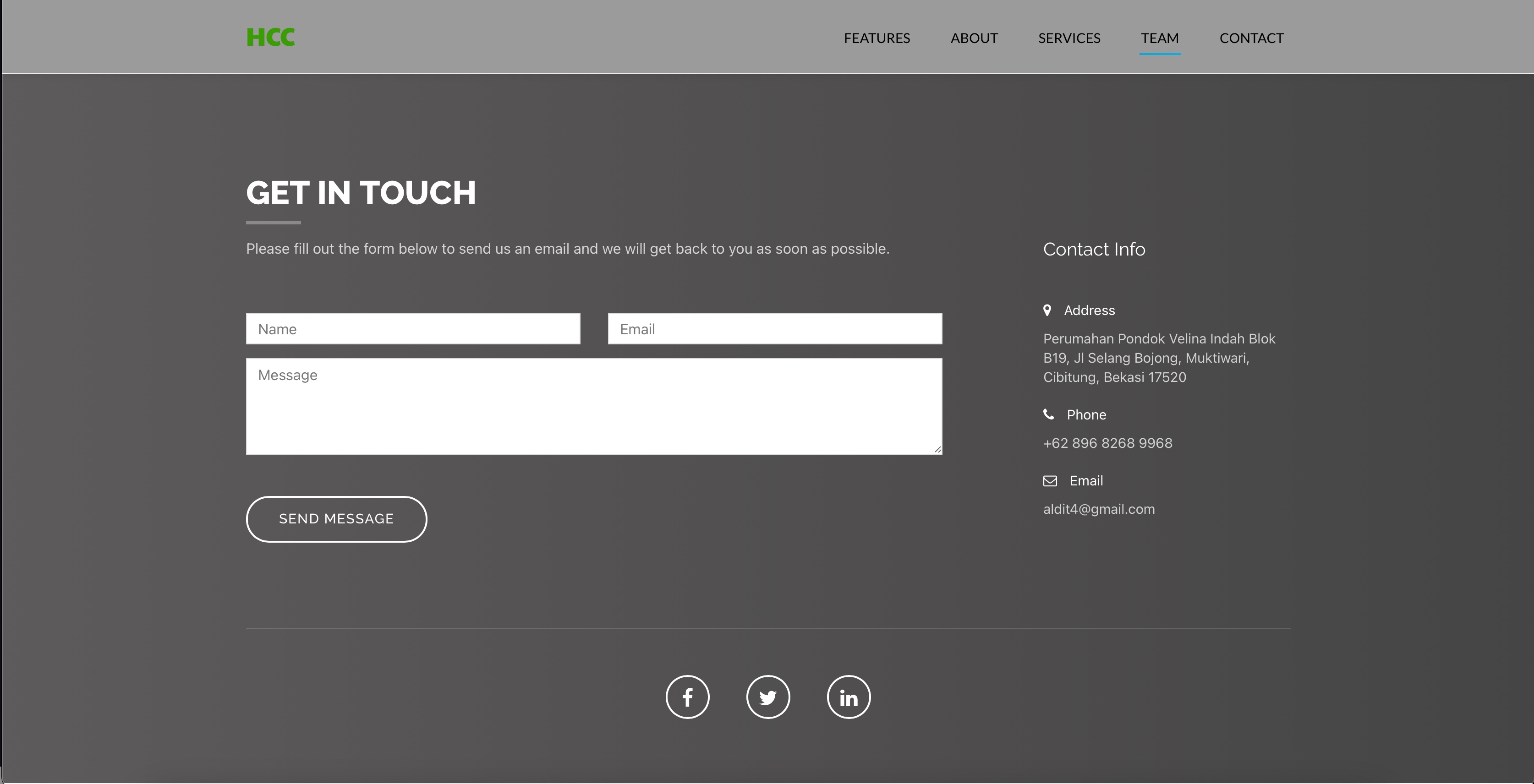The width and height of the screenshot is (1534, 784).
Task: Grab the Message textarea resize handle
Action: 938,450
